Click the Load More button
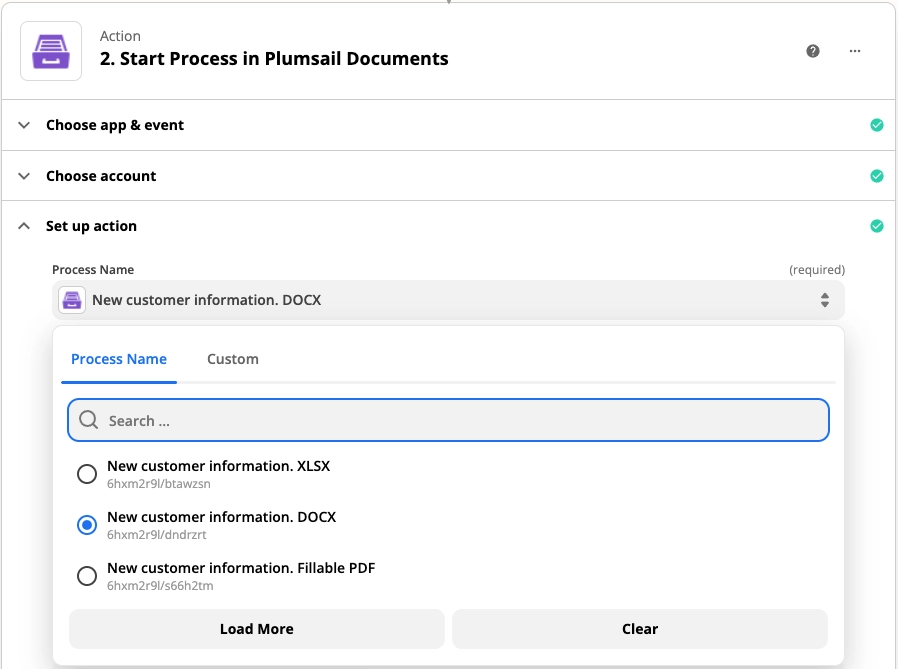898x669 pixels. click(257, 629)
